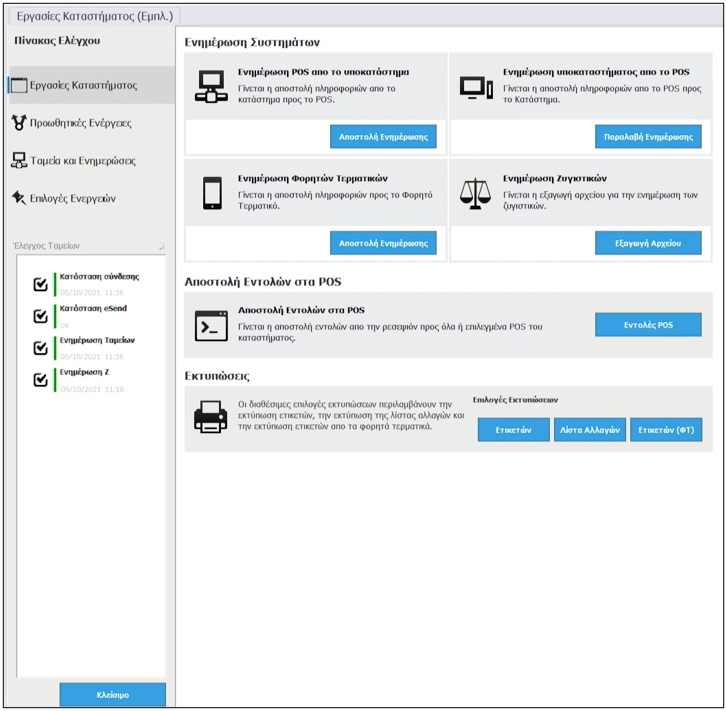This screenshot has width=726, height=711.
Task: Click the Εντολές POS button
Action: pos(647,325)
